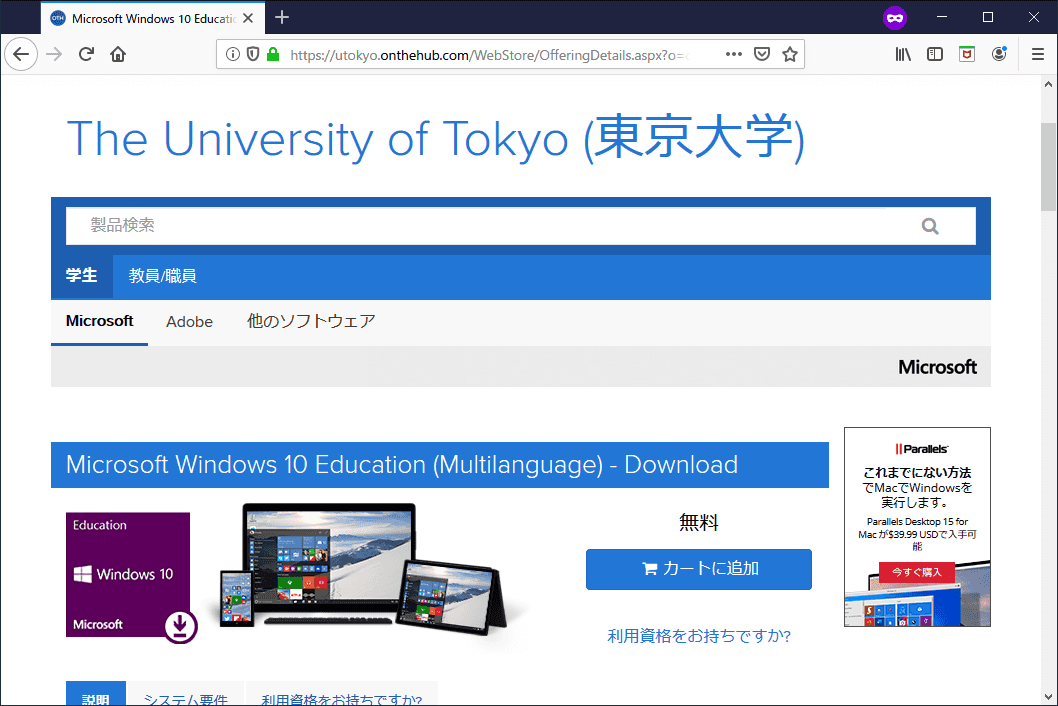This screenshot has width=1058, height=706.
Task: Open the 利用資格をお持ちですか? link
Action: [x=698, y=636]
